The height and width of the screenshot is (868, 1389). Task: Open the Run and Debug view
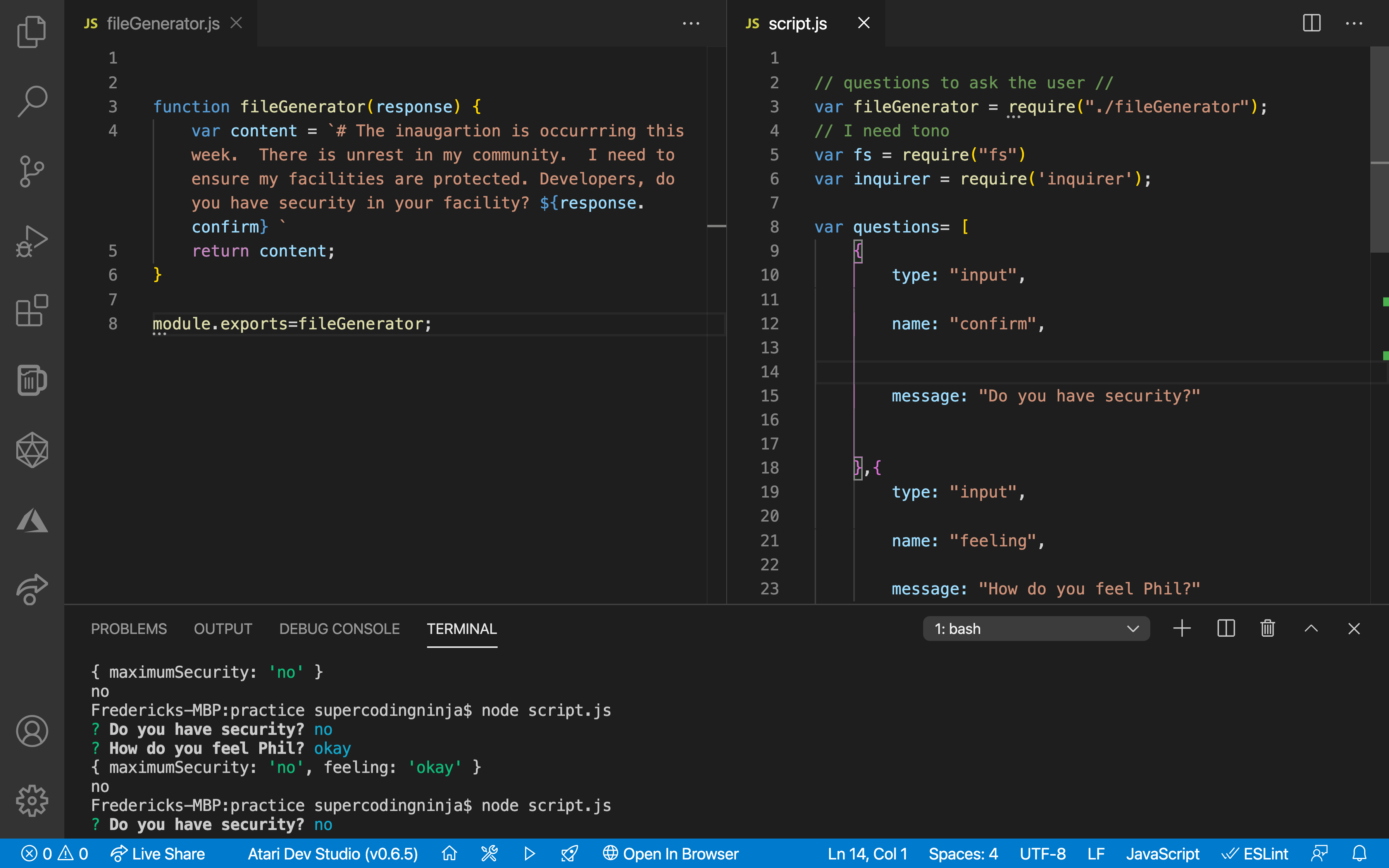pyautogui.click(x=31, y=241)
